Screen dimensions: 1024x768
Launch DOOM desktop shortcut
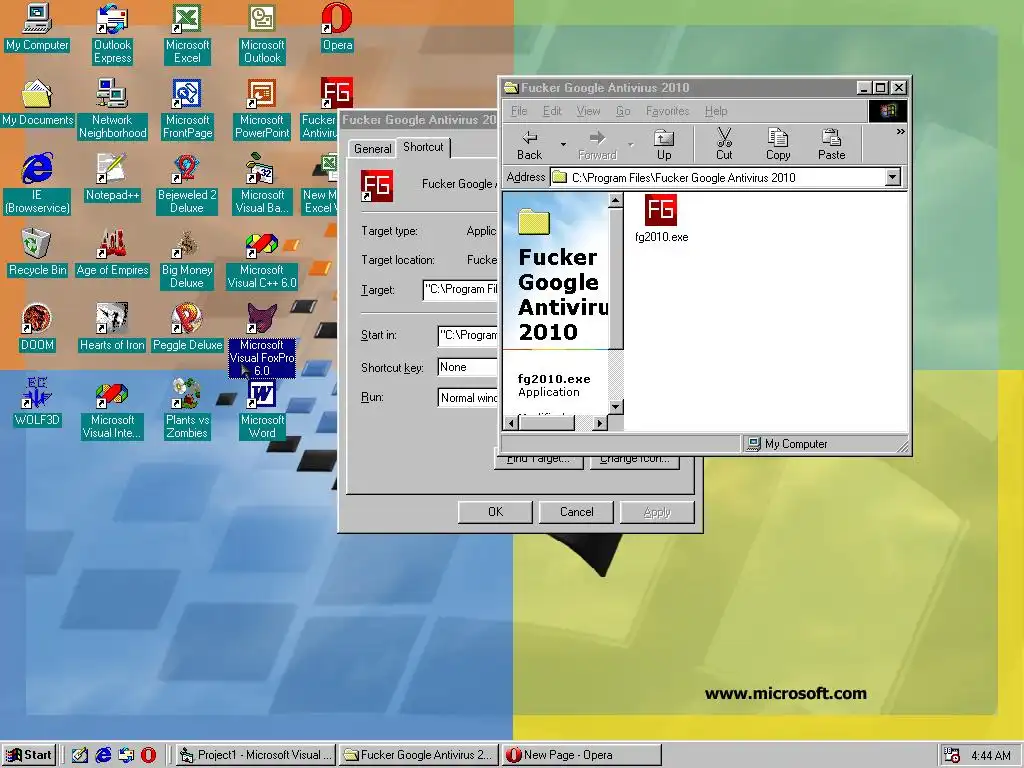point(37,328)
